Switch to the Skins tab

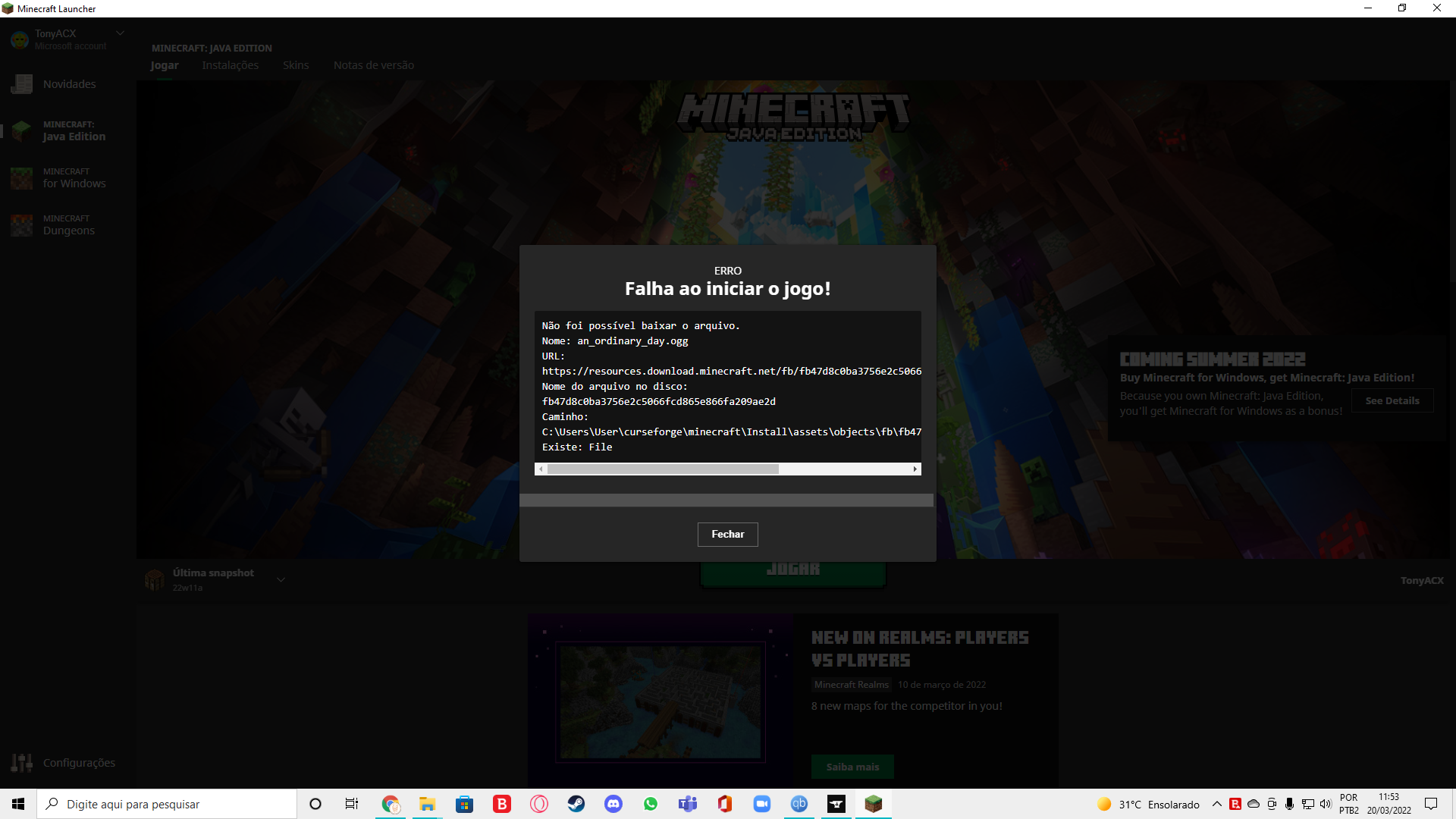point(296,65)
